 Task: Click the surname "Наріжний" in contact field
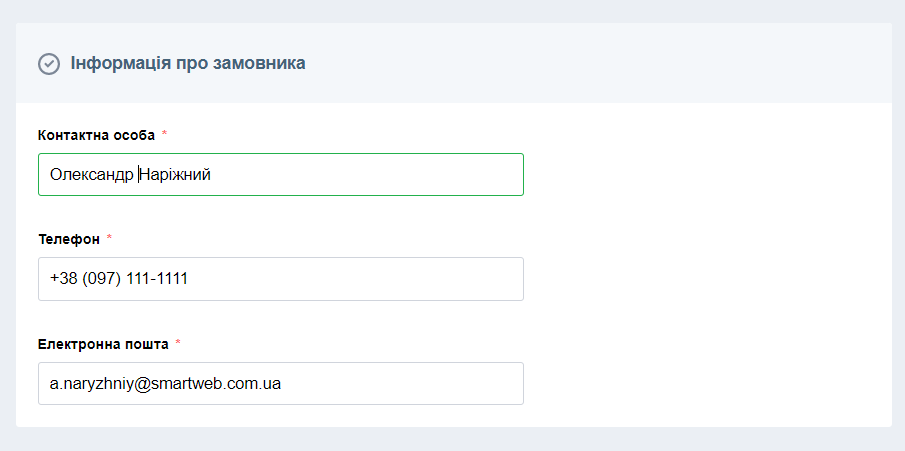point(176,175)
